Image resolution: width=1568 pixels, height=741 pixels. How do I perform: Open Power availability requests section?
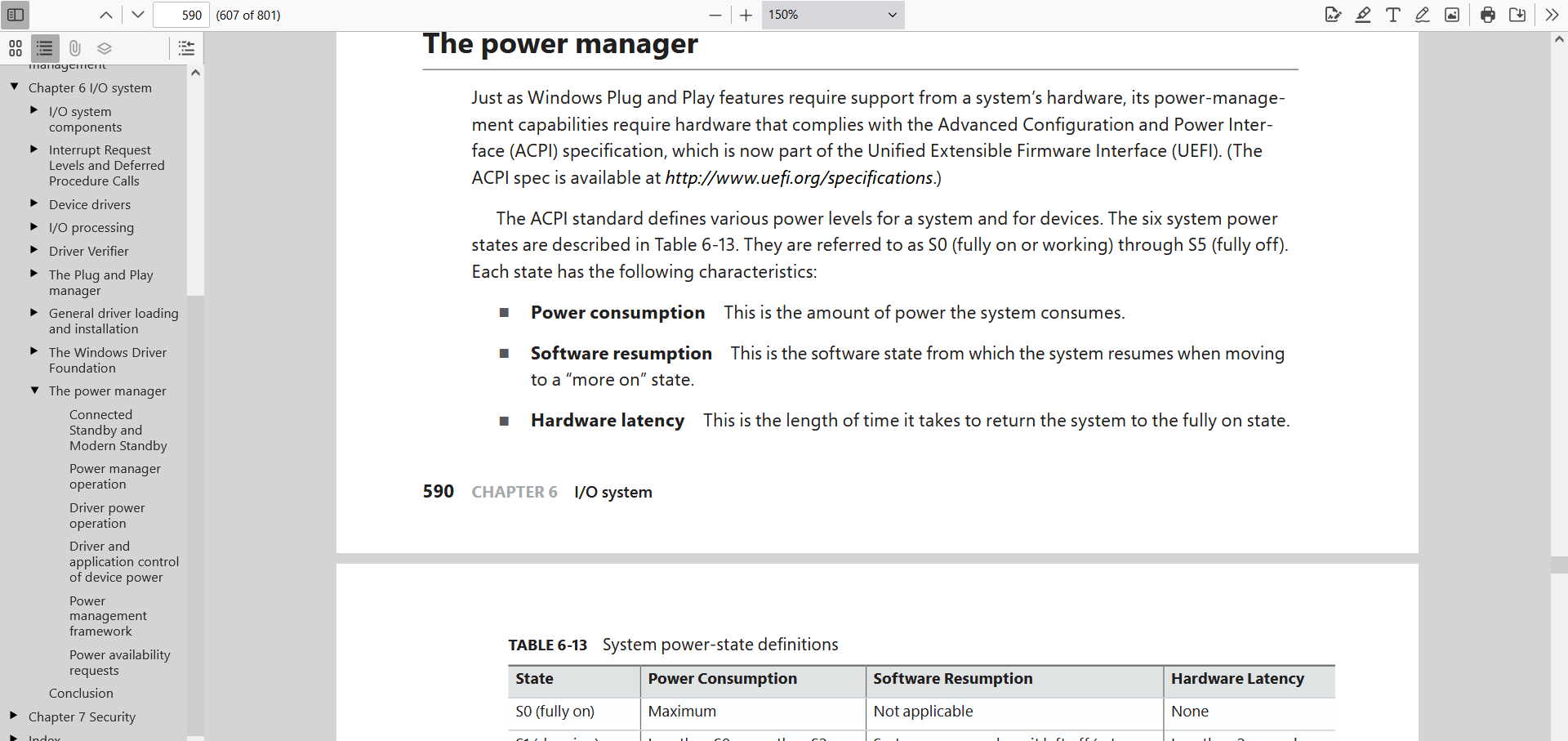coord(120,663)
